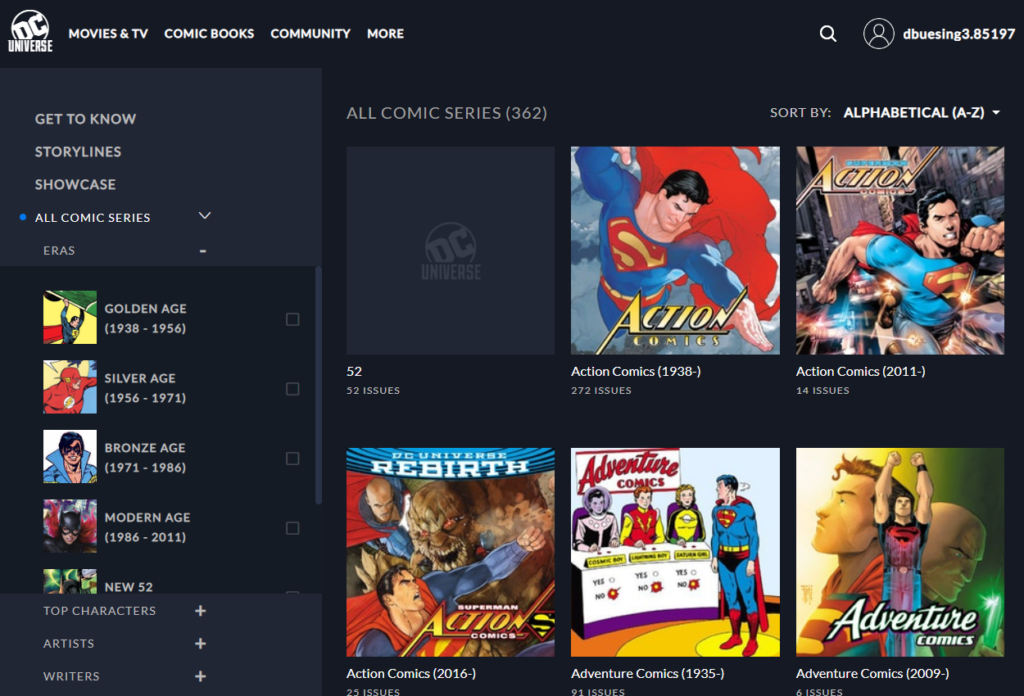Open the Movies & TV menu
Screen dimensions: 1024x696
pyautogui.click(x=108, y=33)
